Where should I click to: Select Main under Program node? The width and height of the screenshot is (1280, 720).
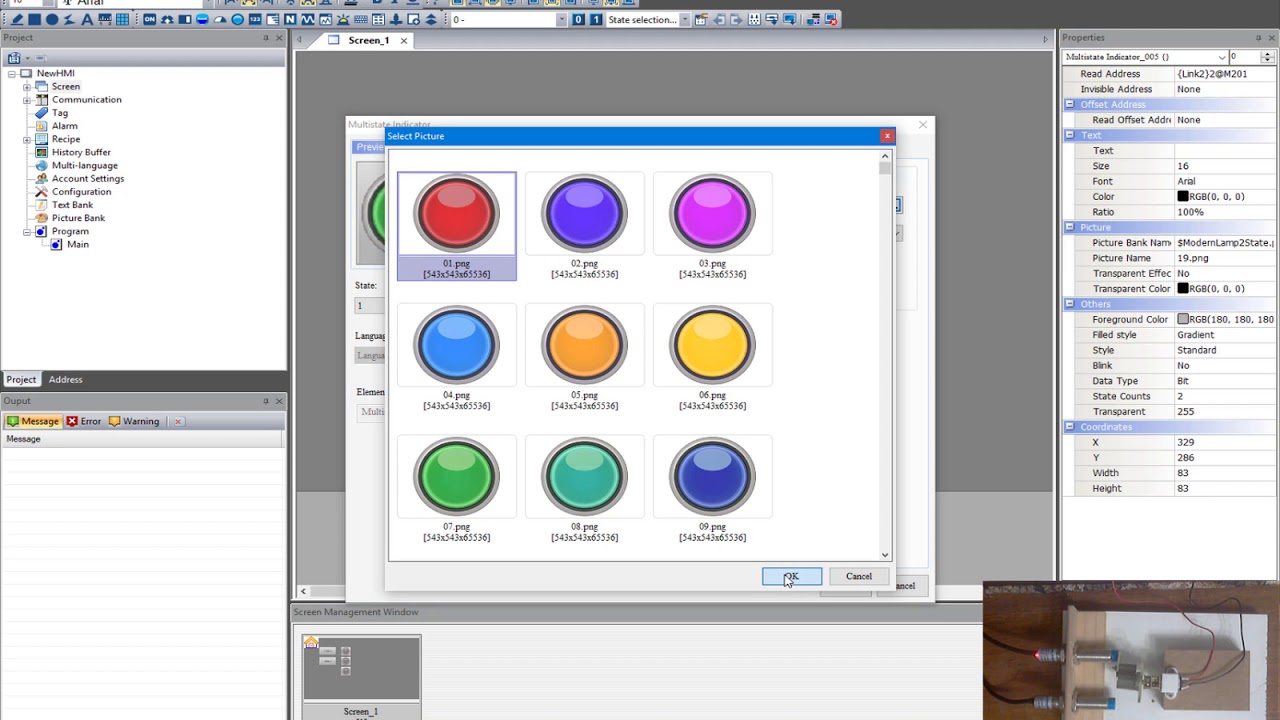click(77, 244)
